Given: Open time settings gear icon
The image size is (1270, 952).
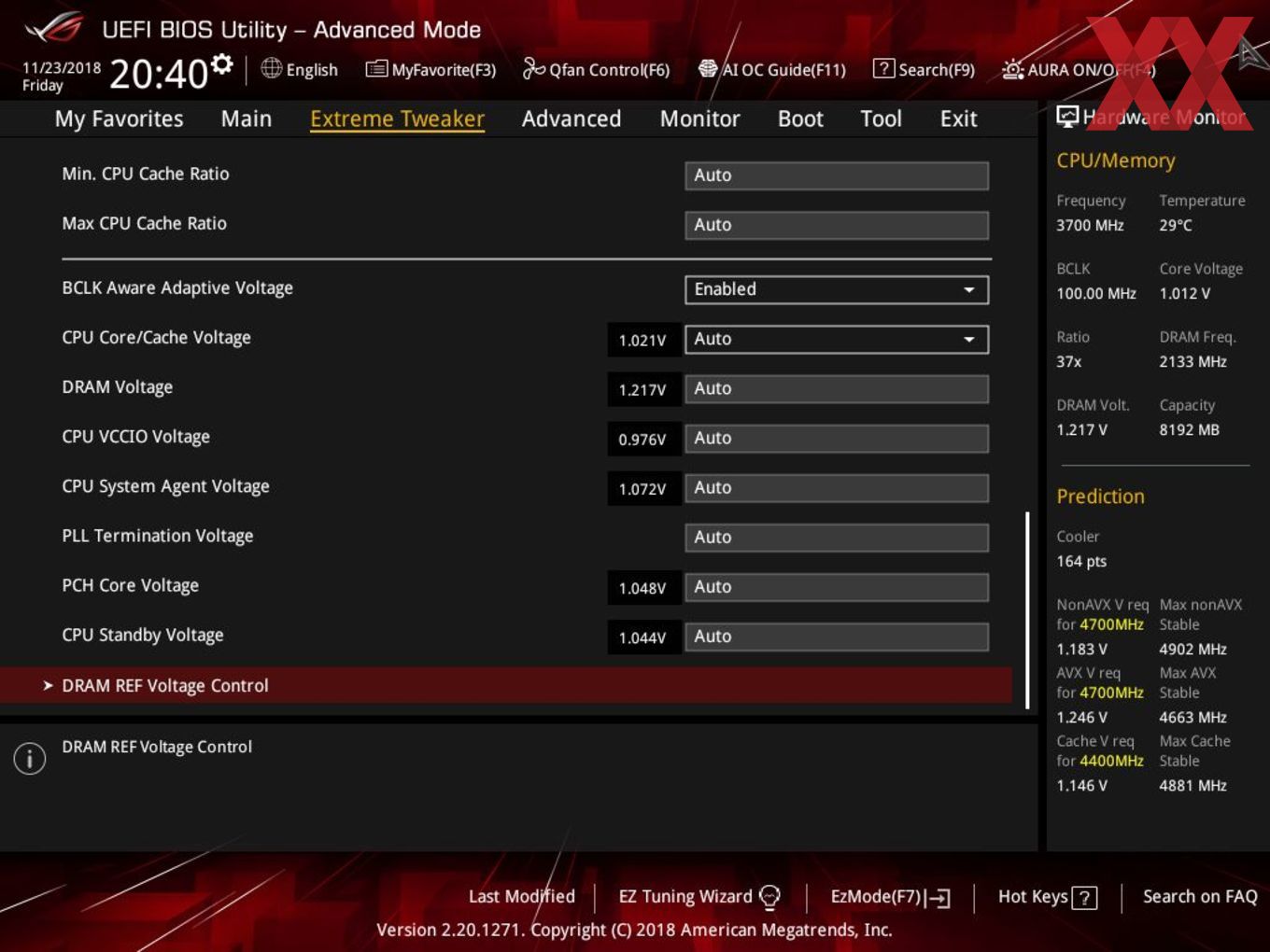Looking at the screenshot, I should [222, 63].
